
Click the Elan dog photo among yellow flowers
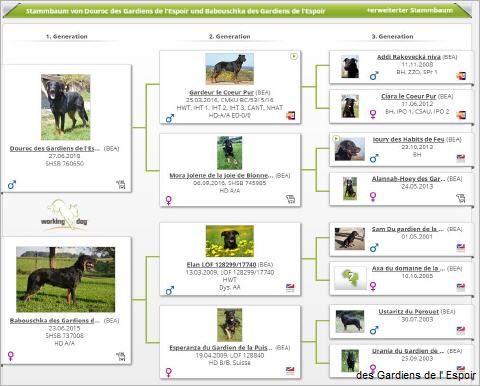click(230, 241)
